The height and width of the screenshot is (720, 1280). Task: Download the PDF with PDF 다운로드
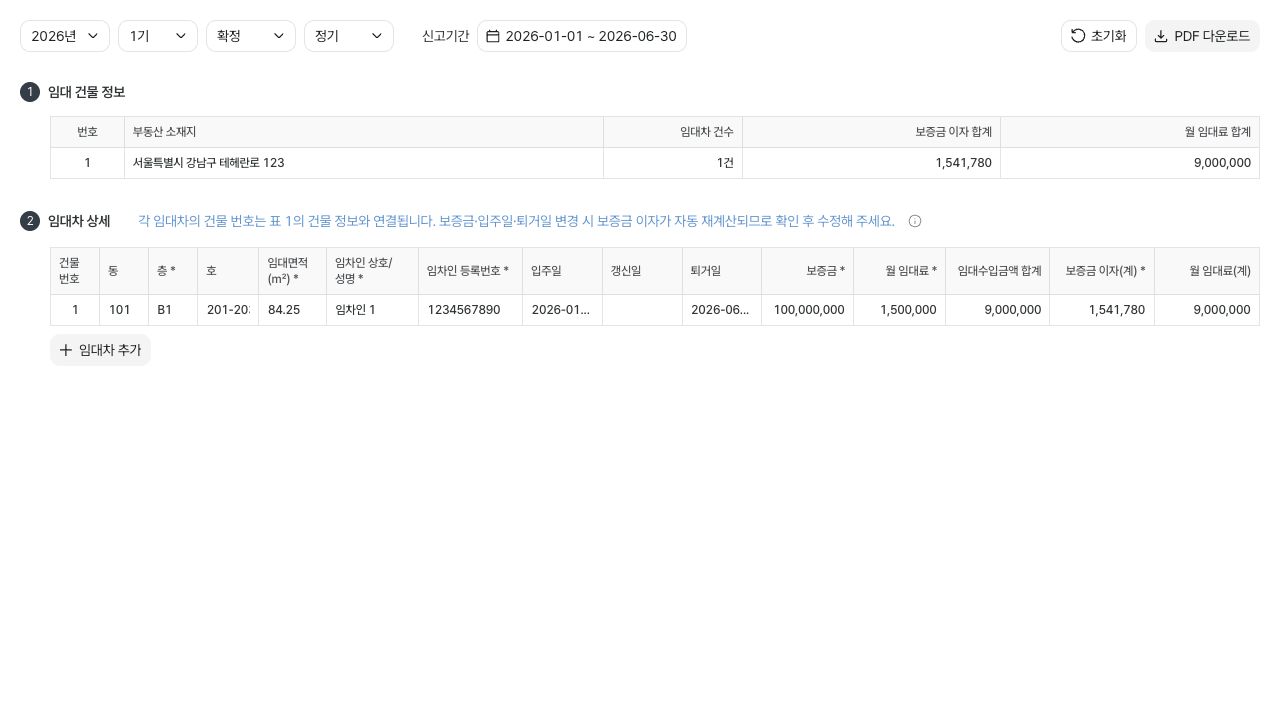(x=1202, y=36)
